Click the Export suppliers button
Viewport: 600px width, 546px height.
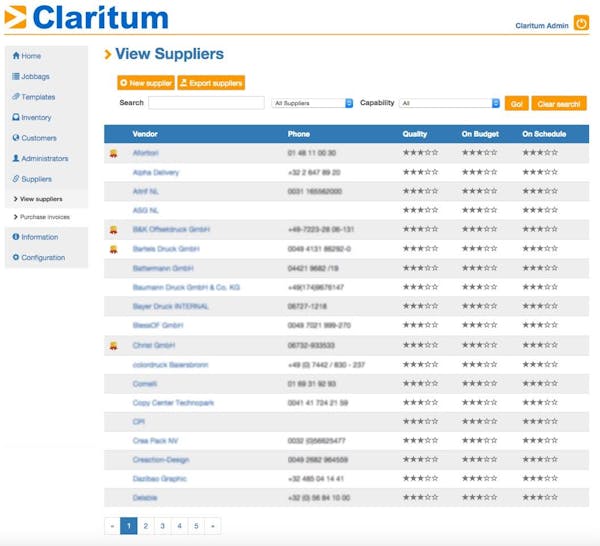click(x=211, y=83)
